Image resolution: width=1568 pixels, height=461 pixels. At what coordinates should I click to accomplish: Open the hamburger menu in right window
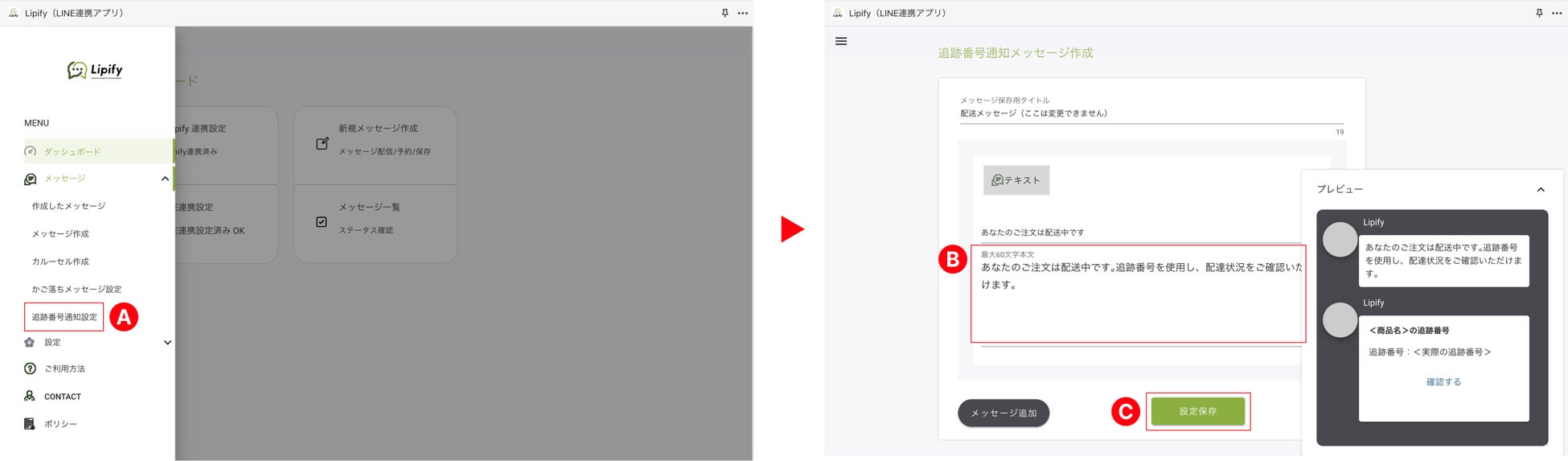pyautogui.click(x=841, y=41)
